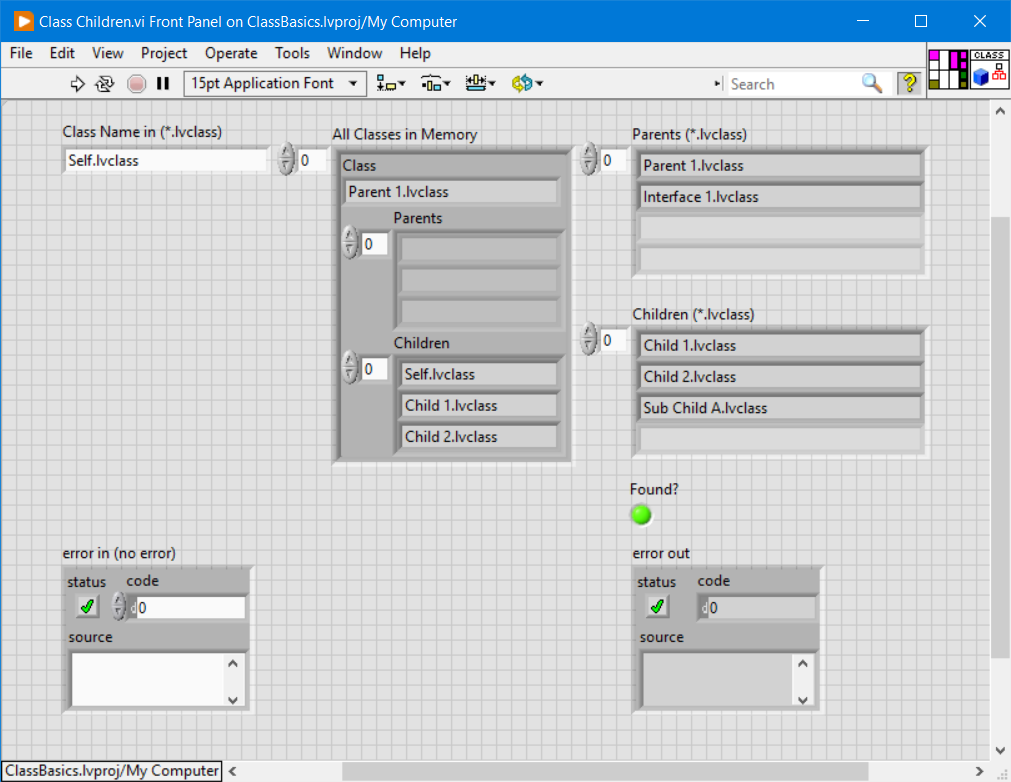The height and width of the screenshot is (782, 1011).
Task: Click the small arrow left of Search
Action: pos(718,84)
